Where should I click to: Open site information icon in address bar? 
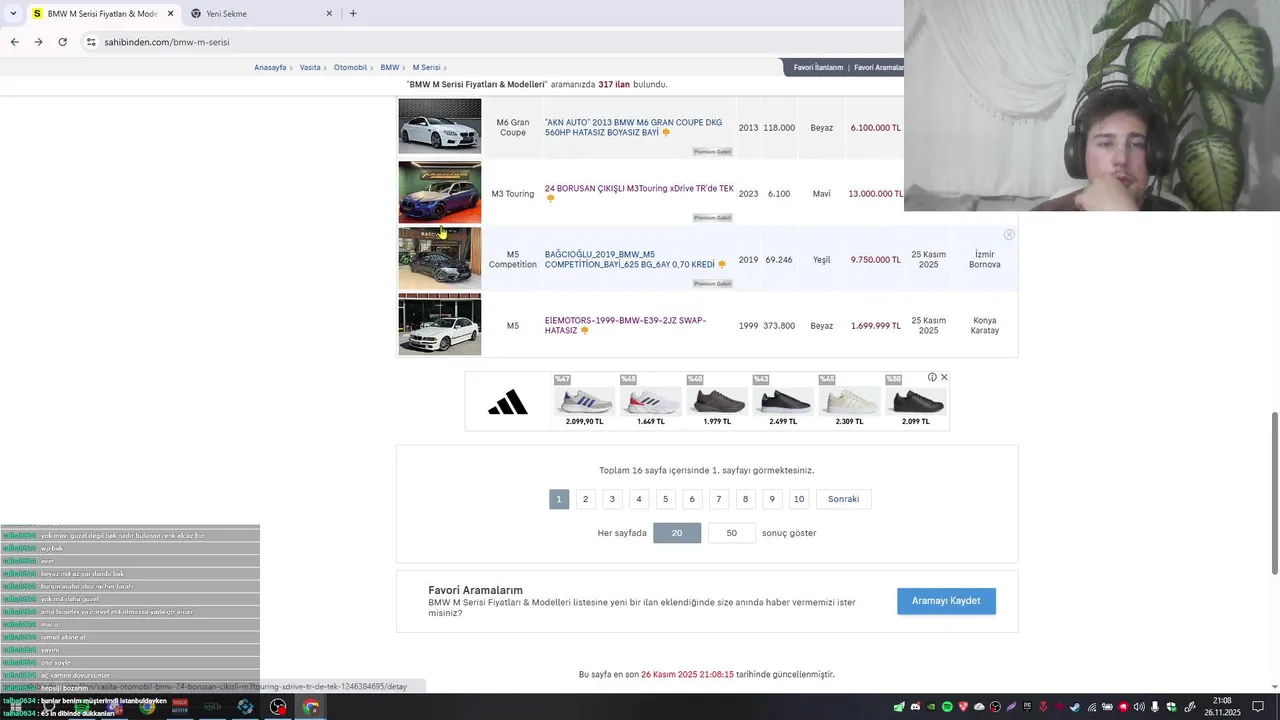tap(91, 42)
